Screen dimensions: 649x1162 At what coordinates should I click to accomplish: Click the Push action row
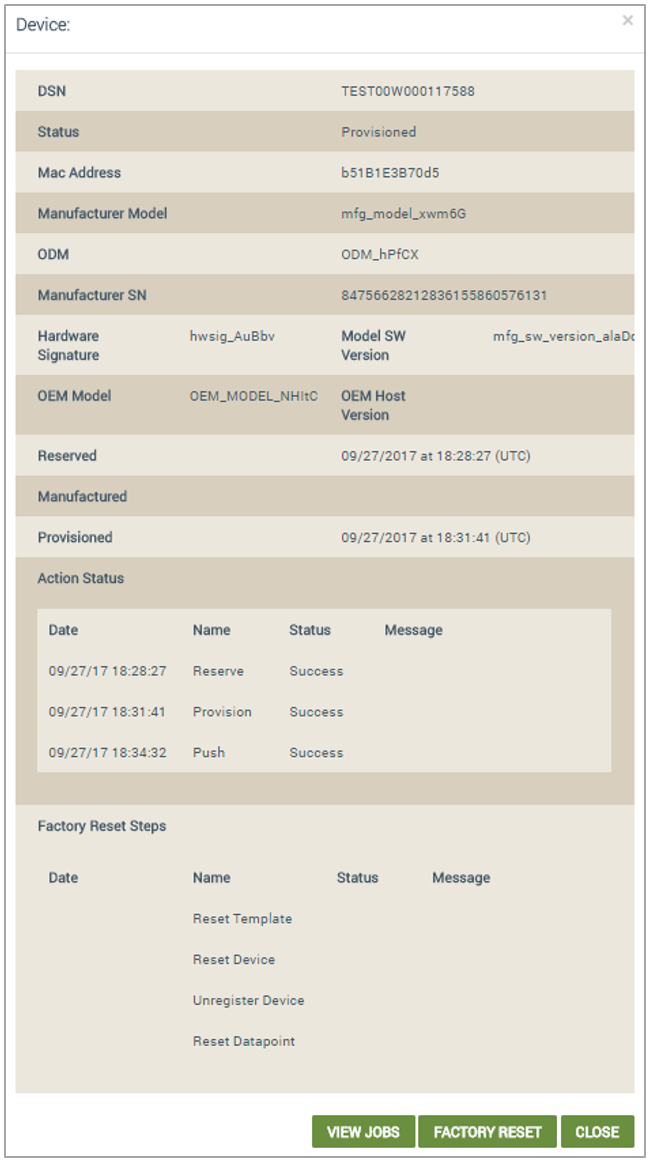(x=324, y=752)
